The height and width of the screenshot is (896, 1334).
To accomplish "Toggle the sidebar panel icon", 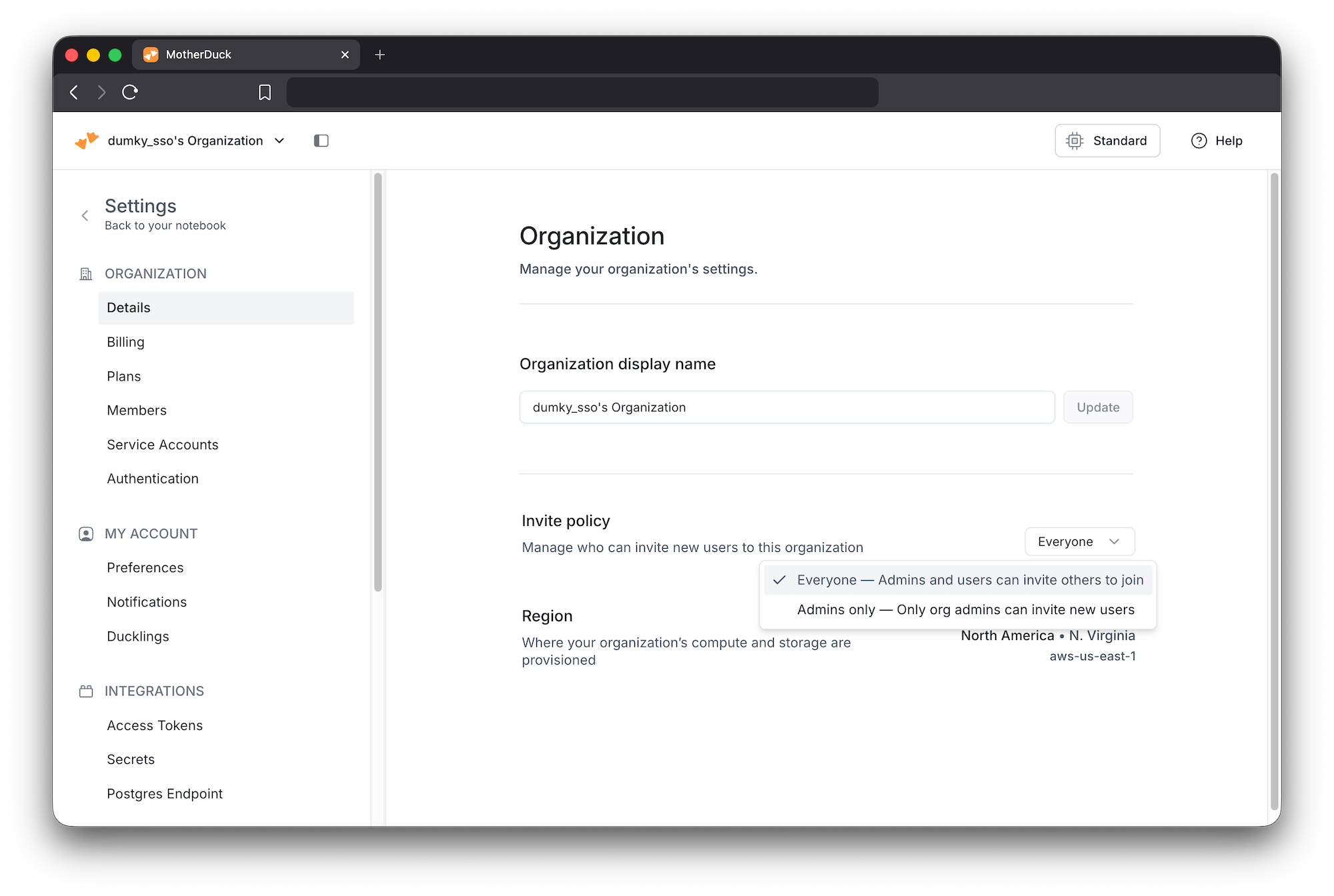I will click(x=321, y=141).
